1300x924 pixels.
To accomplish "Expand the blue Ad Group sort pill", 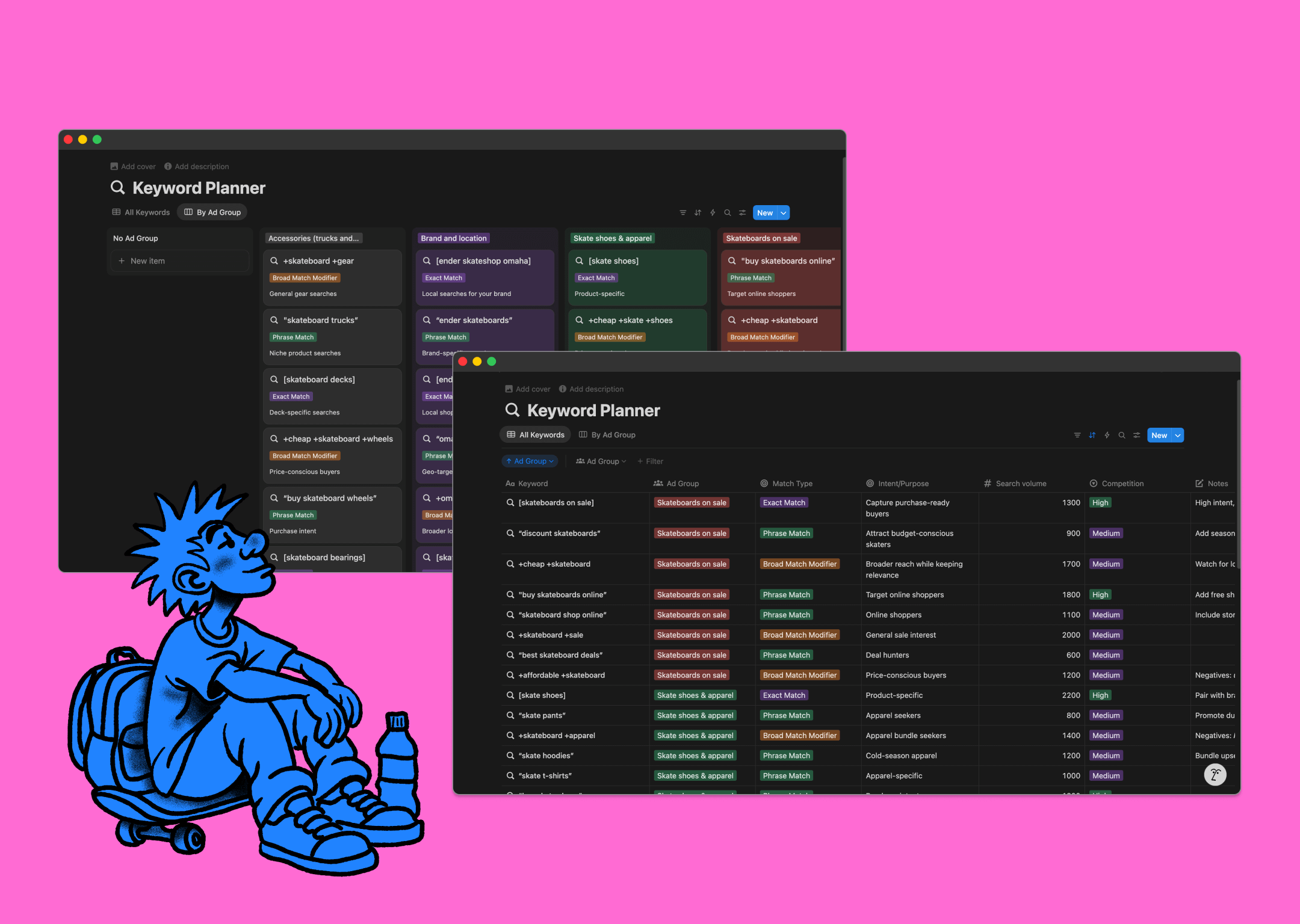I will tap(530, 461).
